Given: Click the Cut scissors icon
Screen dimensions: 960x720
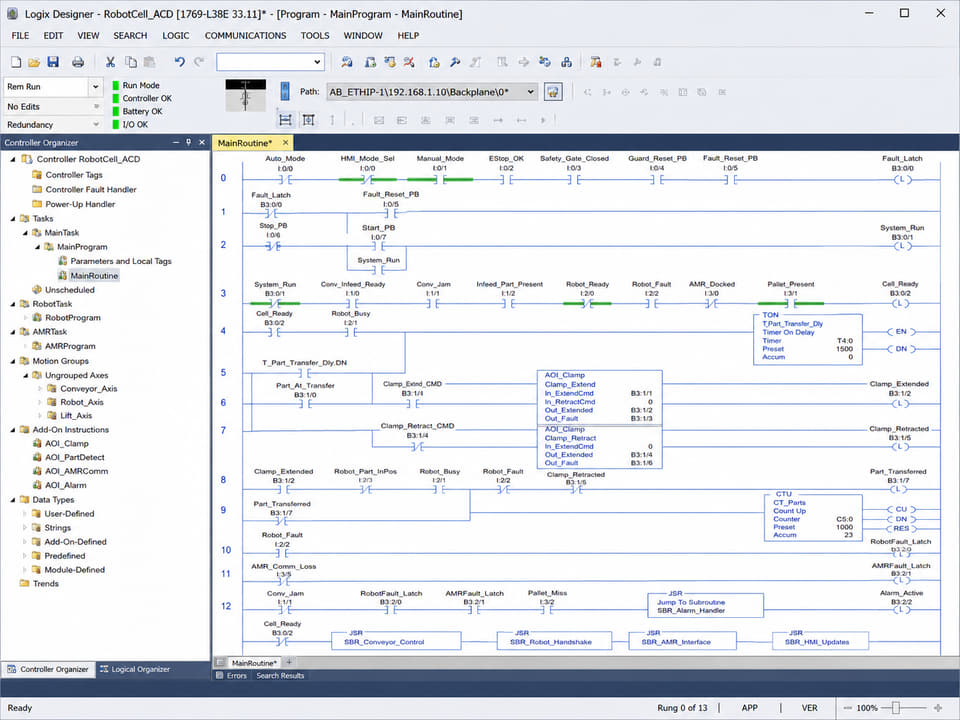Looking at the screenshot, I should pos(110,62).
